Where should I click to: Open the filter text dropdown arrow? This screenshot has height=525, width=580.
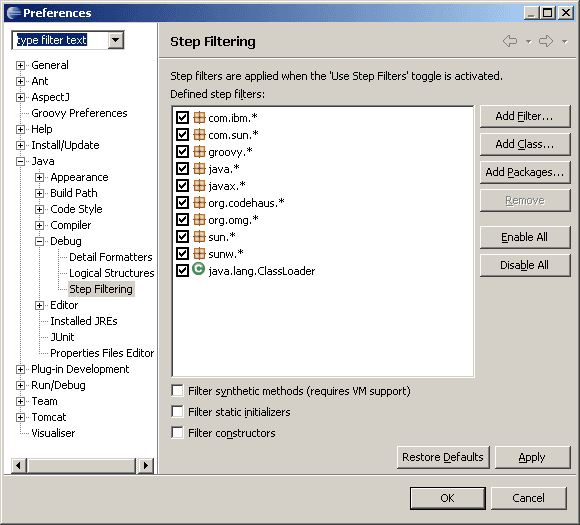tap(116, 40)
